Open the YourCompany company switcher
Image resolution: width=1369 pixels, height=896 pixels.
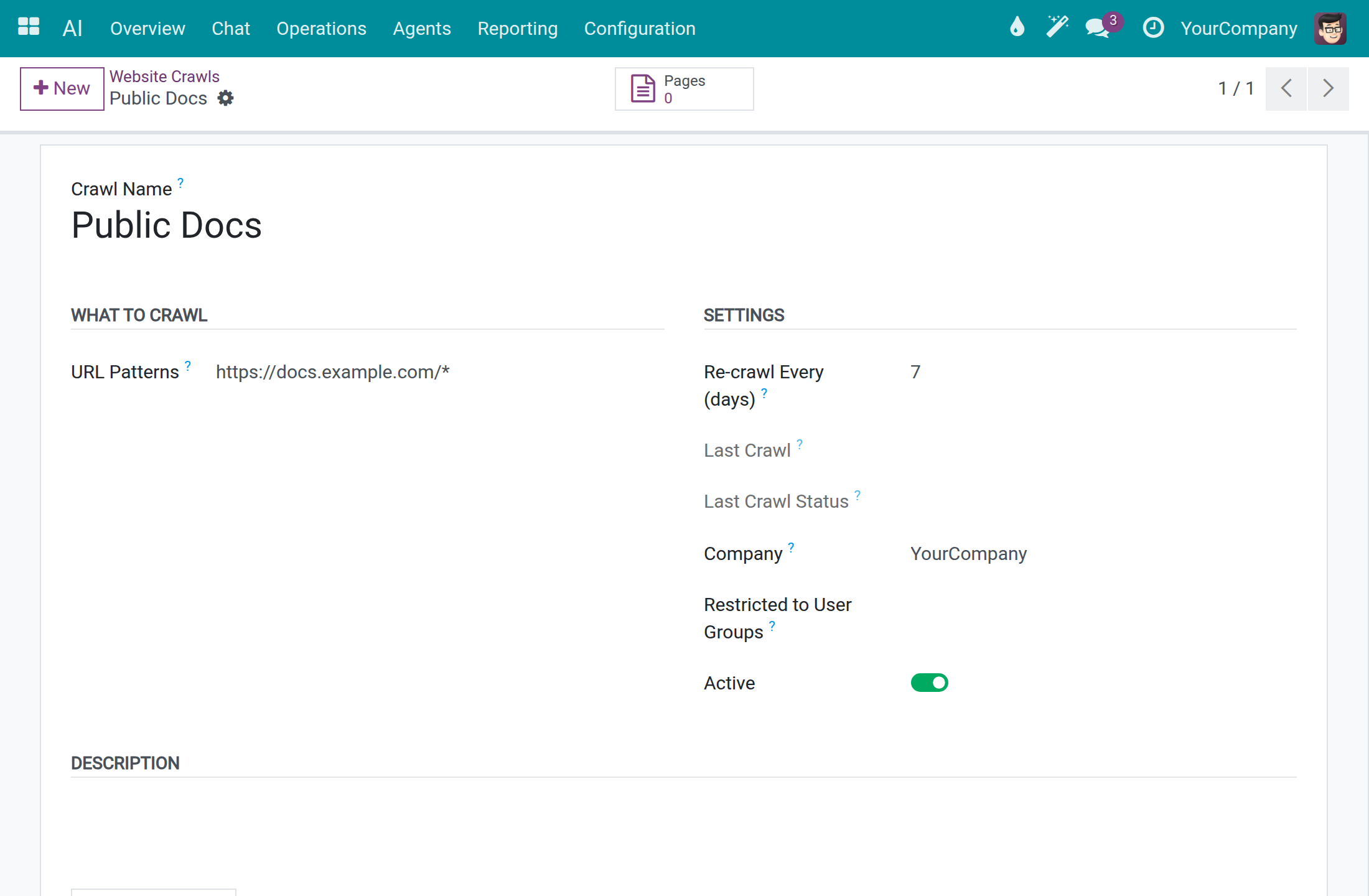point(1238,29)
